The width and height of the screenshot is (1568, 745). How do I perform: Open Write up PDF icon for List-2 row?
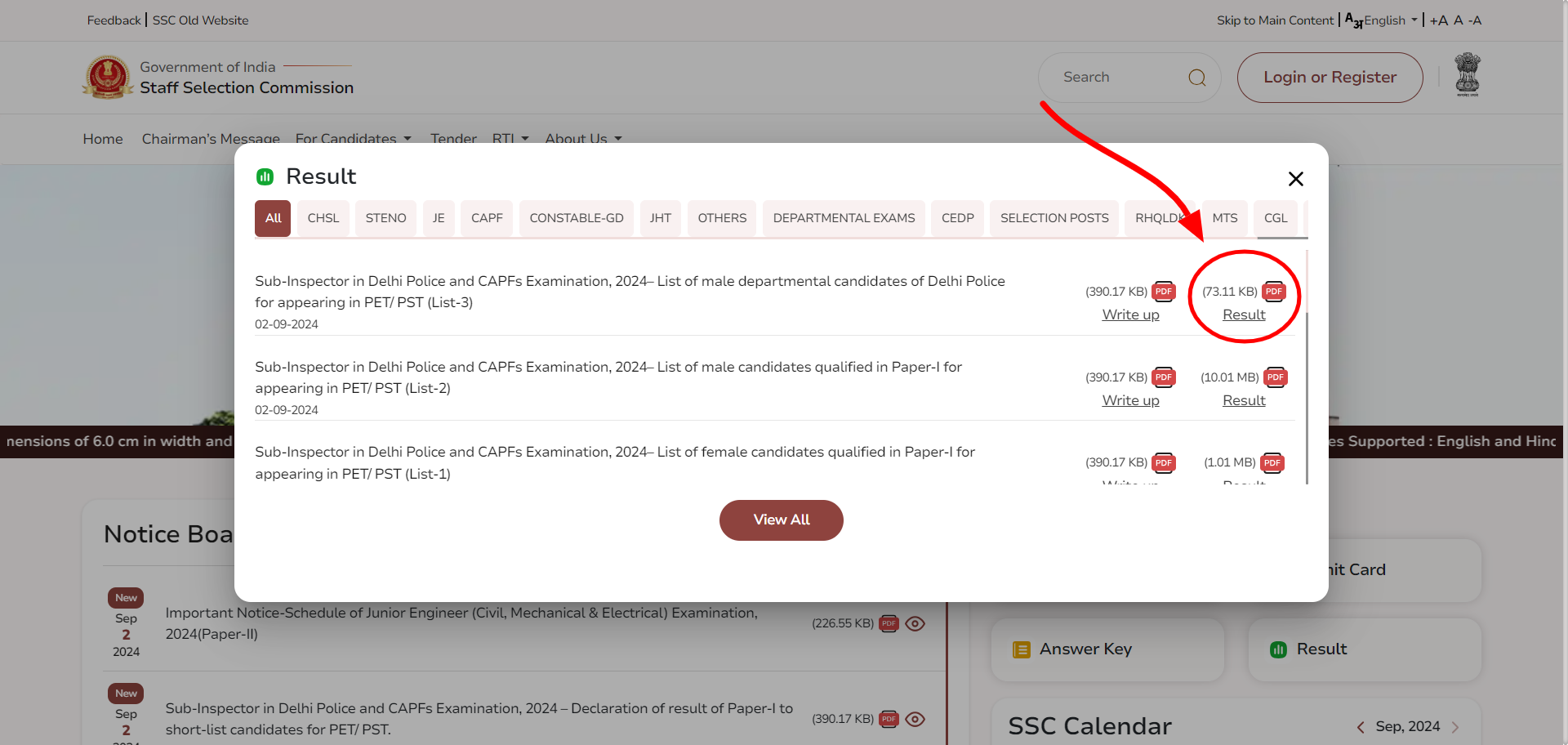tap(1164, 377)
